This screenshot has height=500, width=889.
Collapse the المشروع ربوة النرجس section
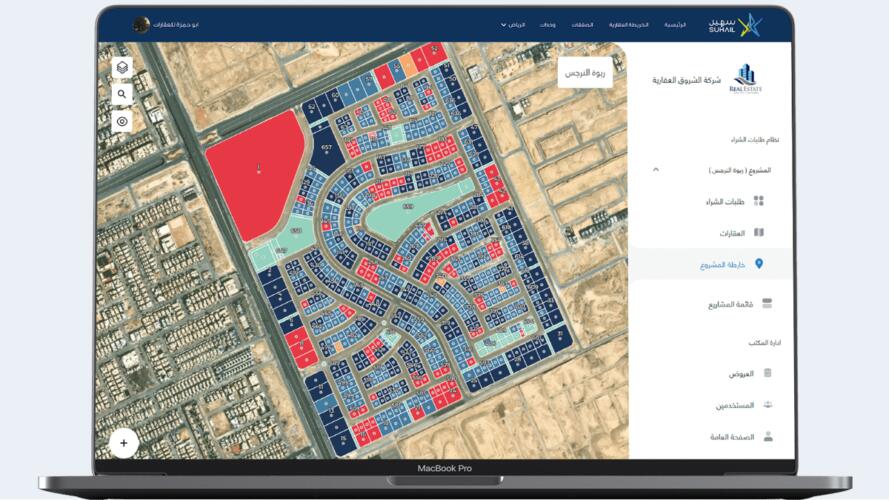pyautogui.click(x=656, y=170)
